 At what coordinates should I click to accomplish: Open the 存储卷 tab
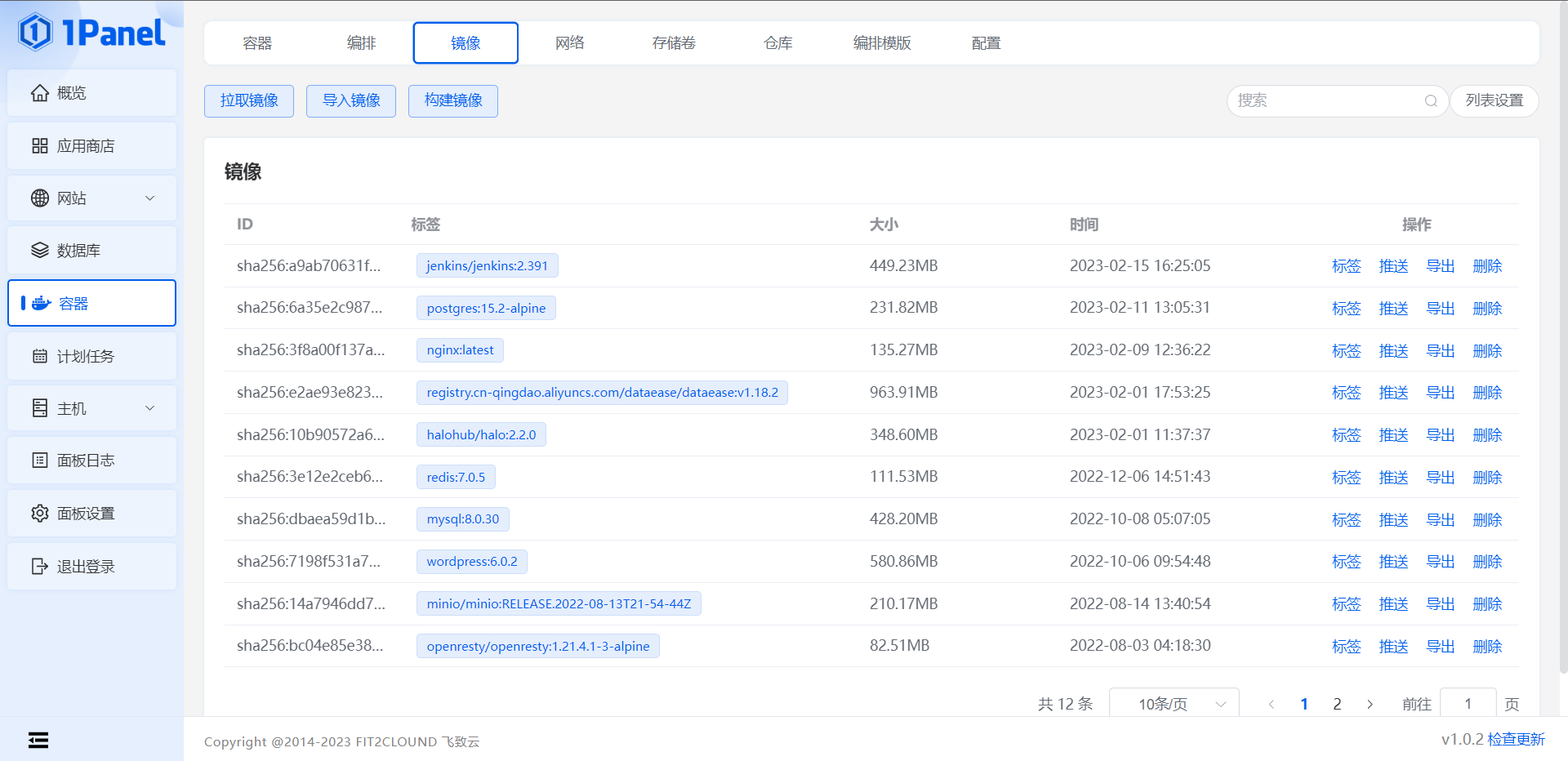pyautogui.click(x=674, y=43)
